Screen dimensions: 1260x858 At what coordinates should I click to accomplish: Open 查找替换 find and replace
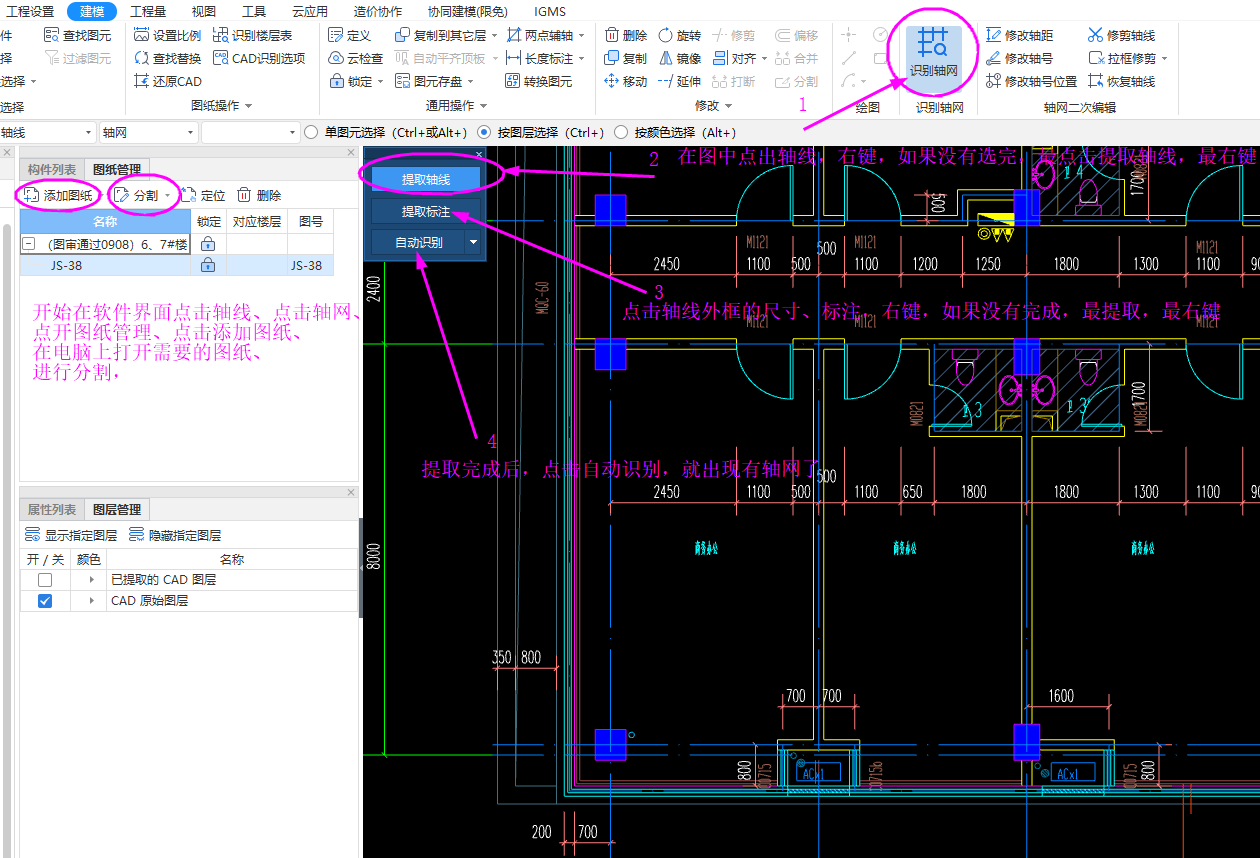click(168, 58)
